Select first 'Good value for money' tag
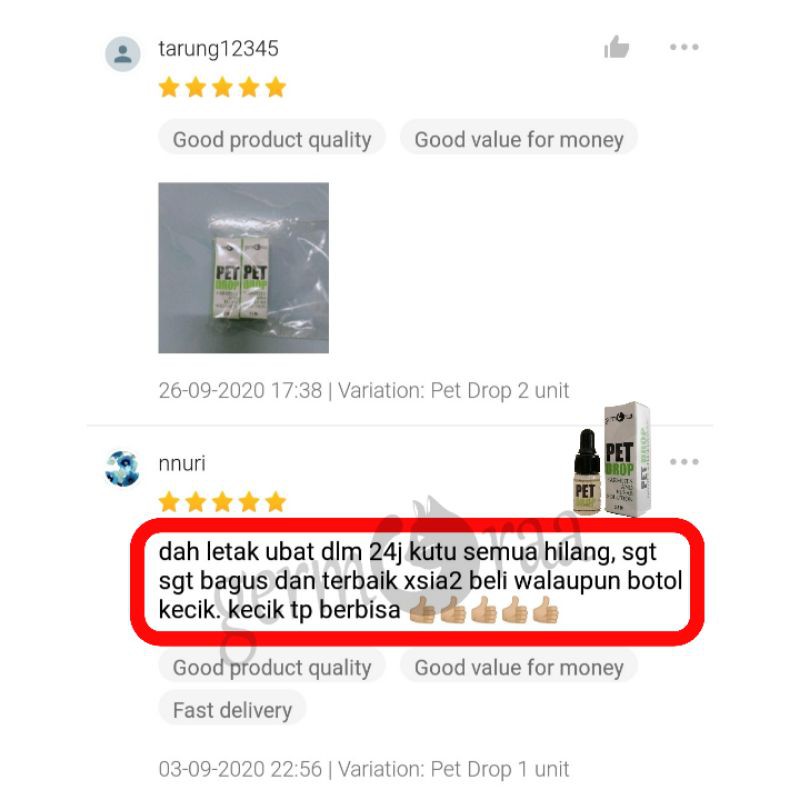 [x=519, y=139]
